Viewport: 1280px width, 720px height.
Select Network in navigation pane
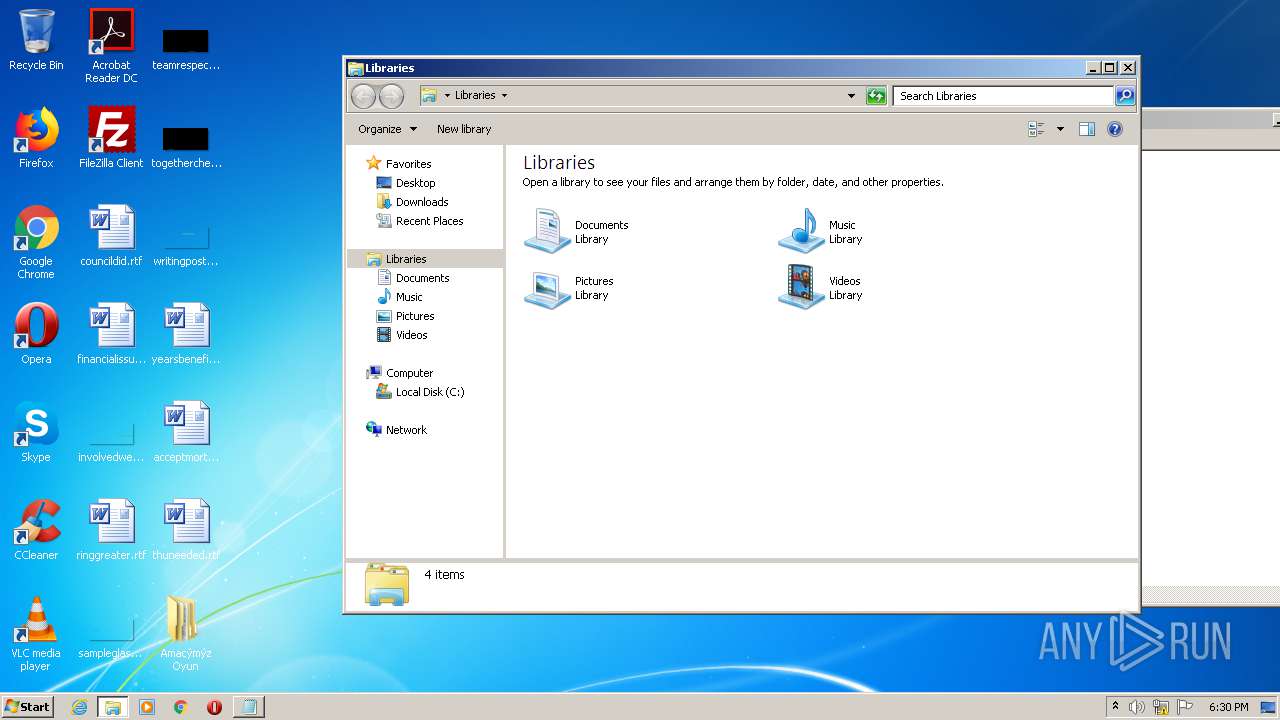point(397,430)
